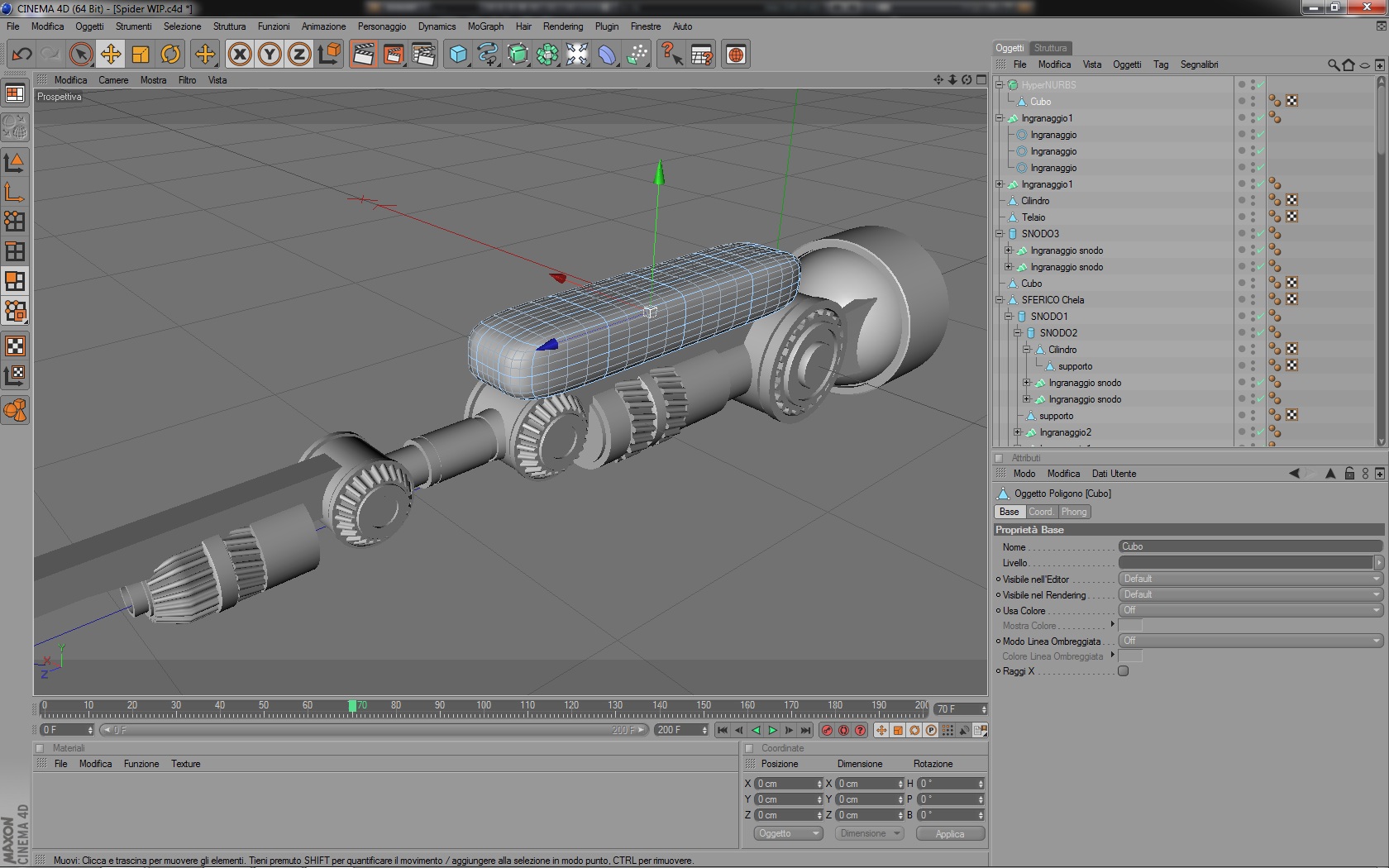Click Posizione X input field
This screenshot has height=868, width=1389.
click(789, 784)
